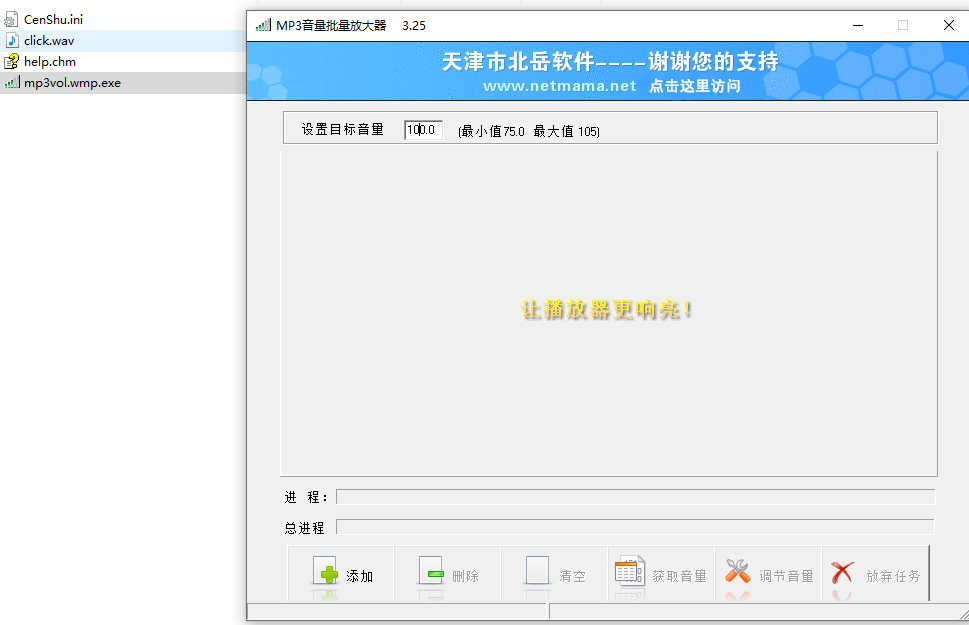Click the red X 放弃任务 icon
The width and height of the screenshot is (969, 625).
(843, 572)
